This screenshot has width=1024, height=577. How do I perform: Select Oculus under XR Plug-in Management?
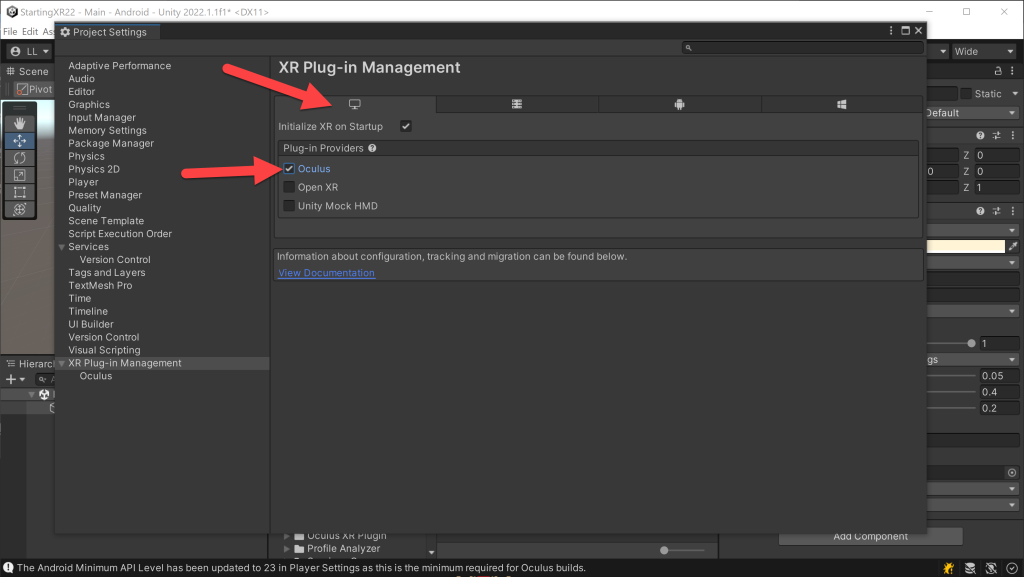(x=96, y=376)
